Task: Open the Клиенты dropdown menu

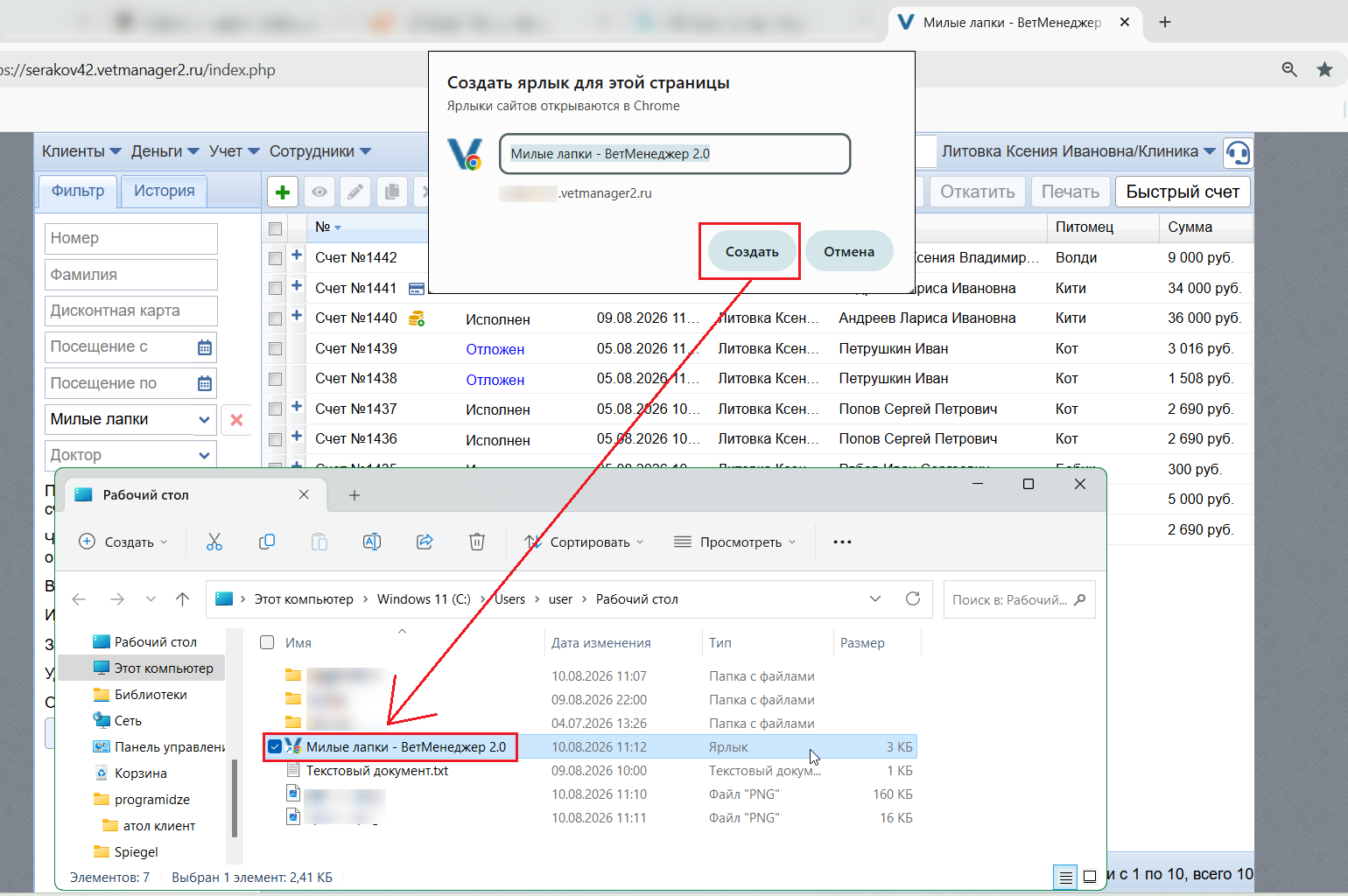Action: coord(81,151)
